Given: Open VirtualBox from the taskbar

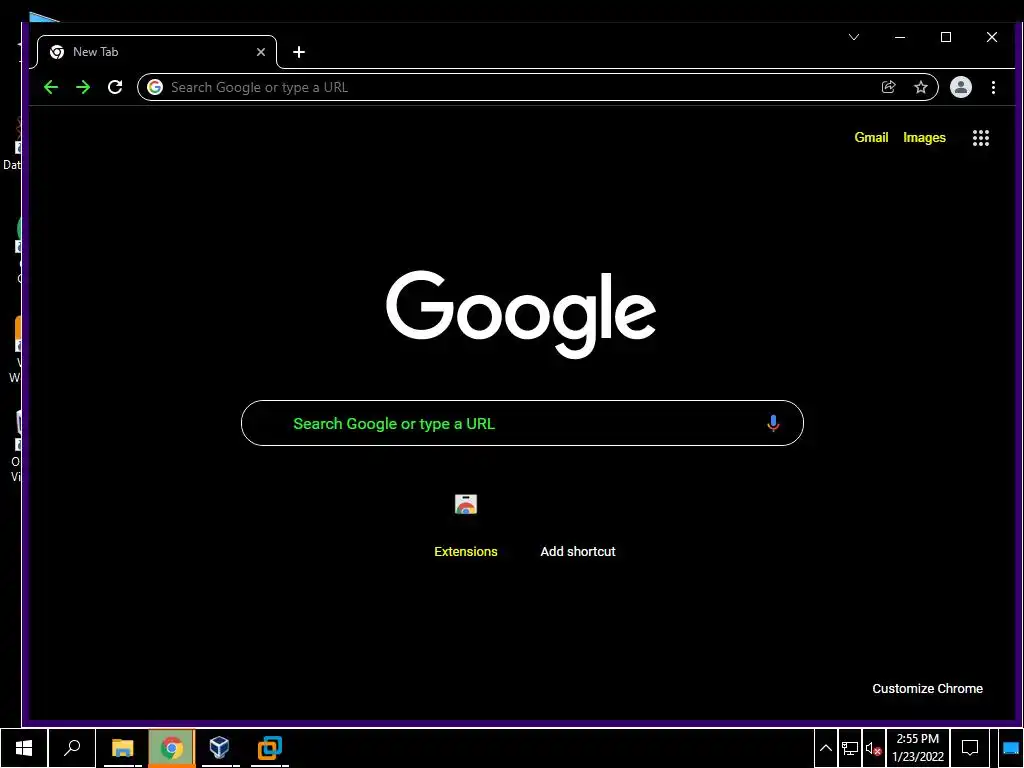Looking at the screenshot, I should coord(220,748).
